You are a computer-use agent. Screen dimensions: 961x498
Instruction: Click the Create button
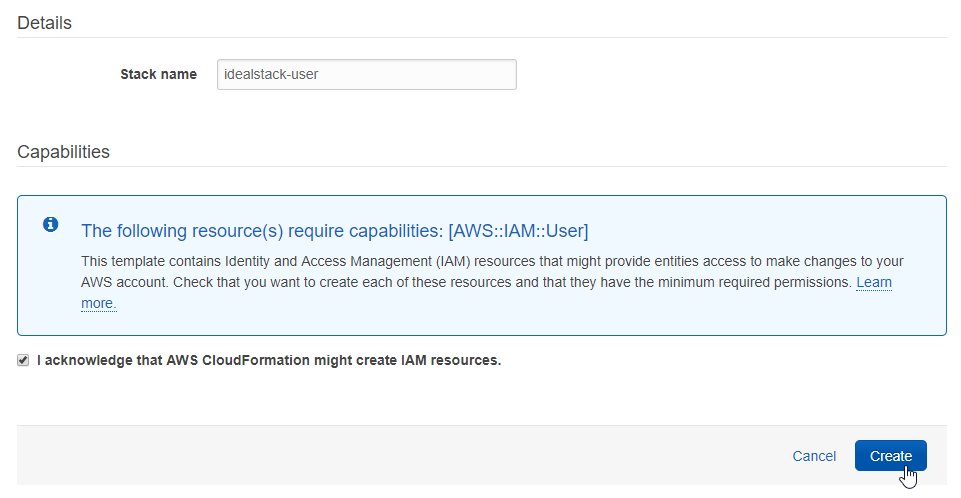[890, 456]
